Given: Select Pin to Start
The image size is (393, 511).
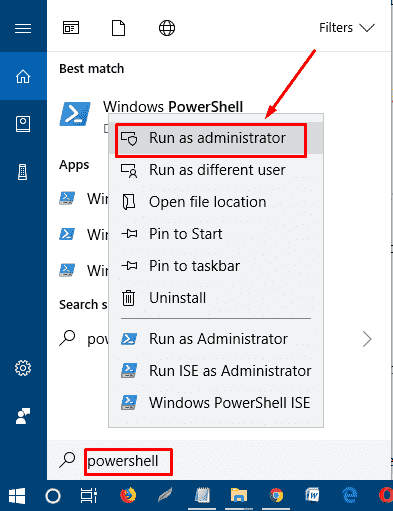Looking at the screenshot, I should (216, 234).
